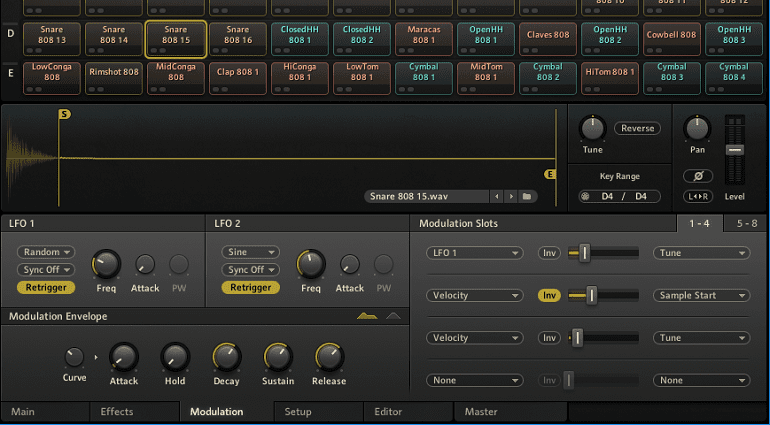Viewport: 770px width, 425px height.
Task: Select the simple triangle envelope shape icon
Action: (x=393, y=316)
